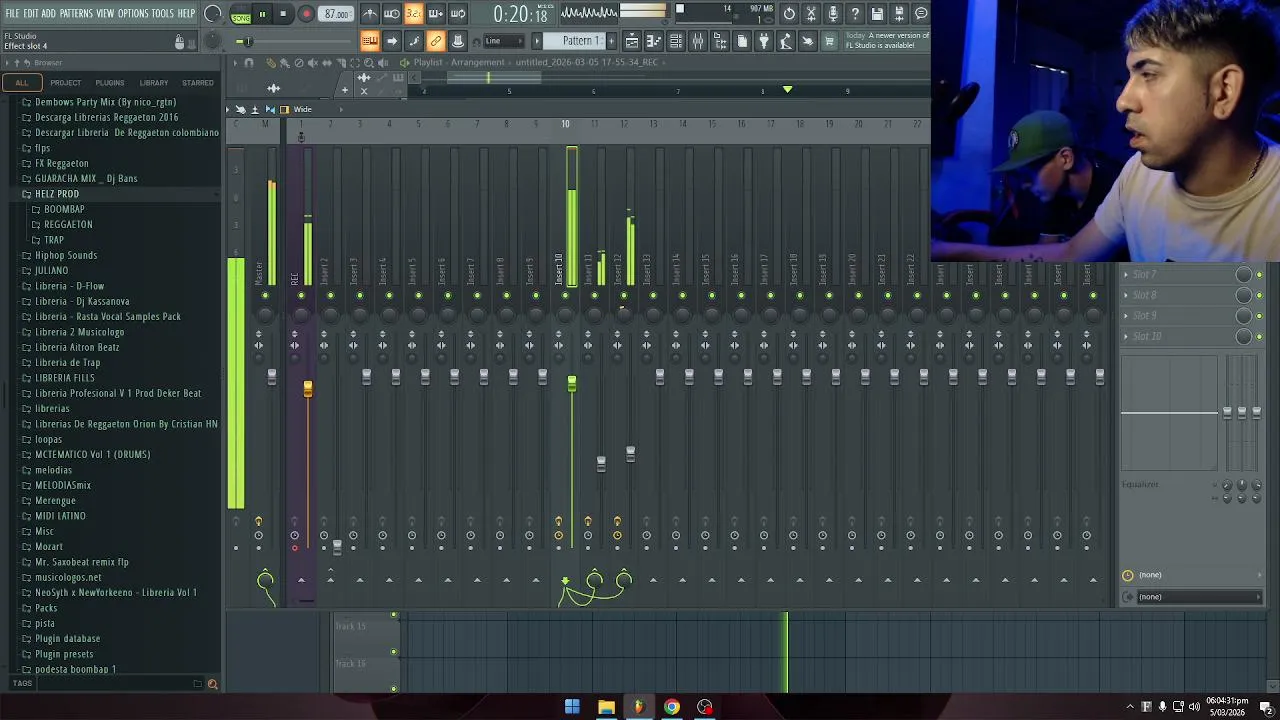1280x720 pixels.
Task: Stop playback with the stop button
Action: [283, 14]
